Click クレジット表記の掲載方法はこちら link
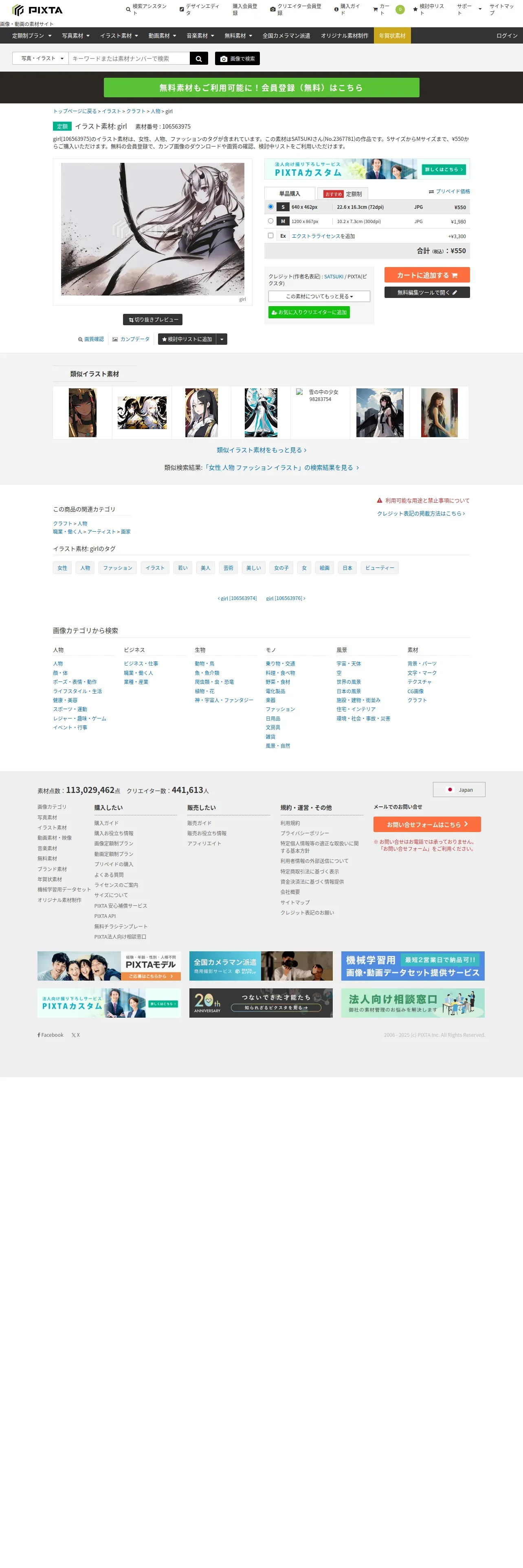523x1568 pixels. click(x=421, y=514)
